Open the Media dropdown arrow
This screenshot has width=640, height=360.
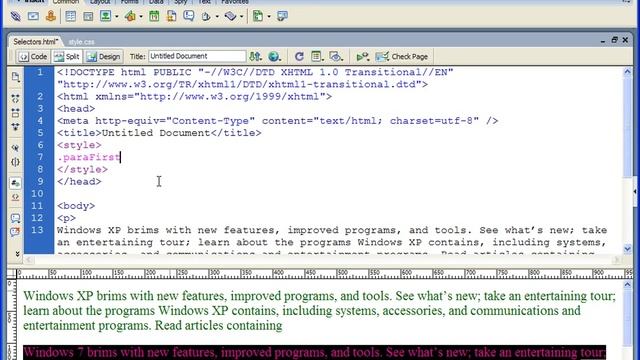click(141, 17)
